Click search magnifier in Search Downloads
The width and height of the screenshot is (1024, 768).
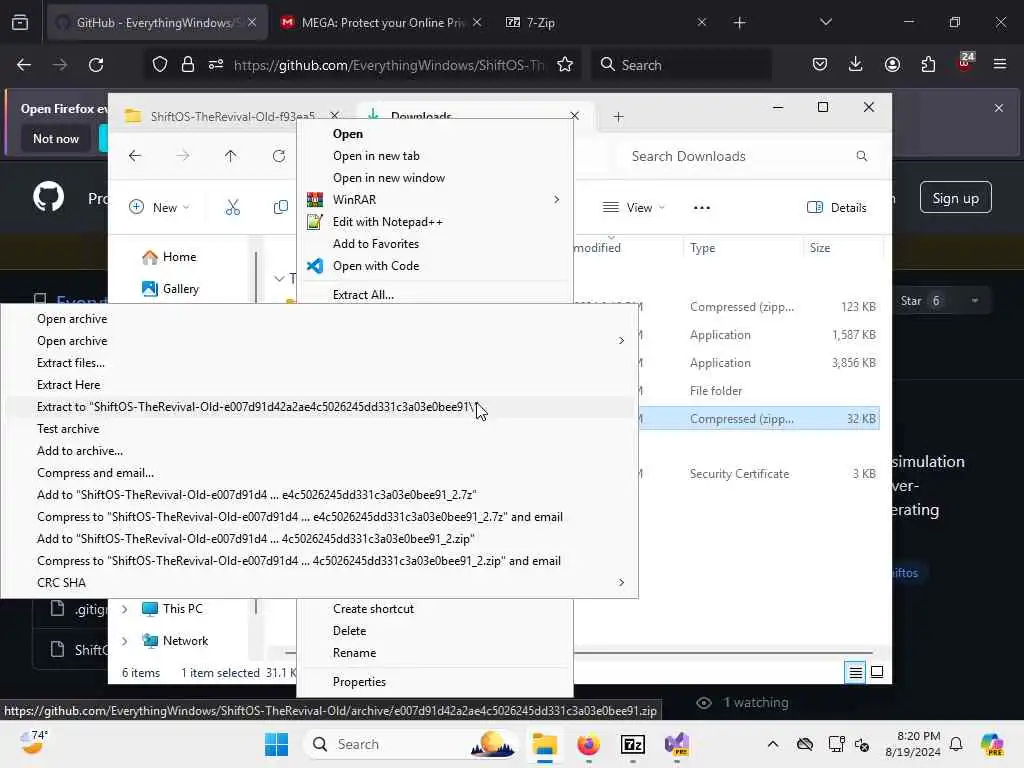862,156
